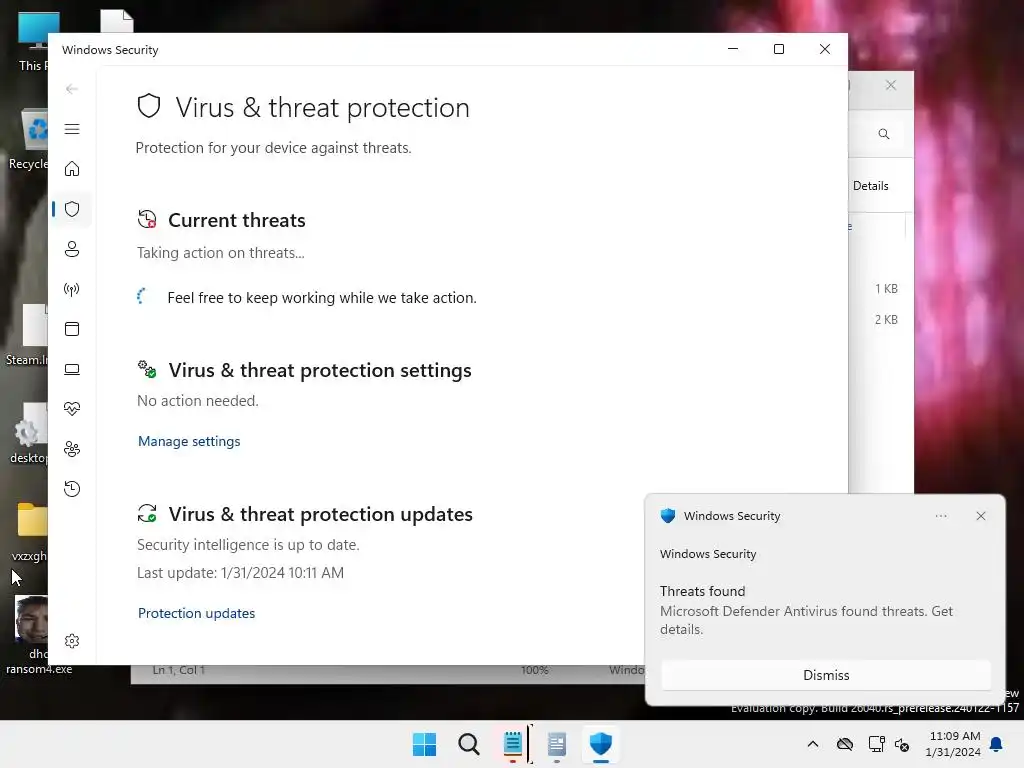This screenshot has height=768, width=1024.
Task: Close the Windows Security window
Action: tap(825, 49)
